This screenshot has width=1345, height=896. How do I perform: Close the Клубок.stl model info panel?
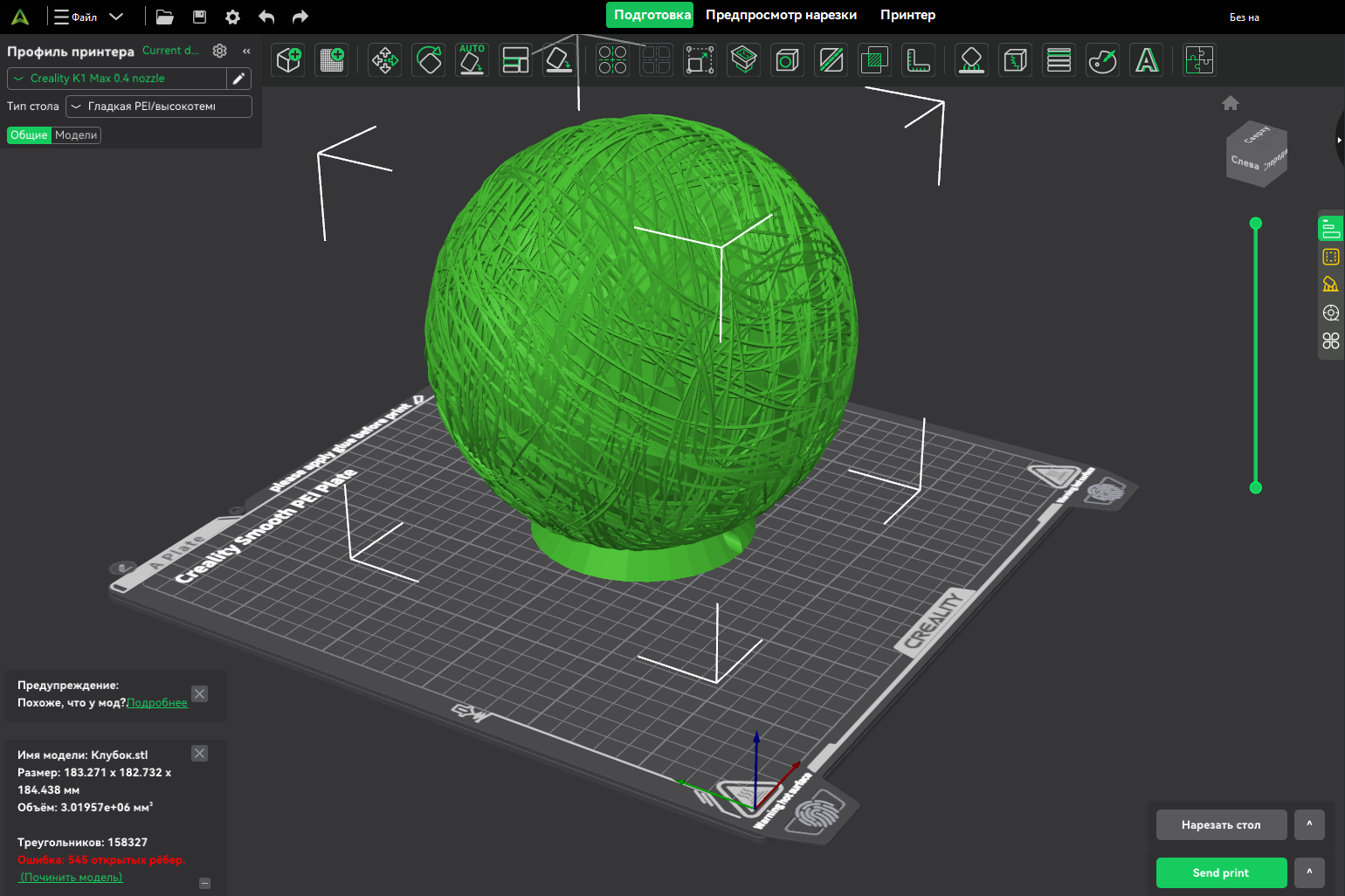pos(200,754)
